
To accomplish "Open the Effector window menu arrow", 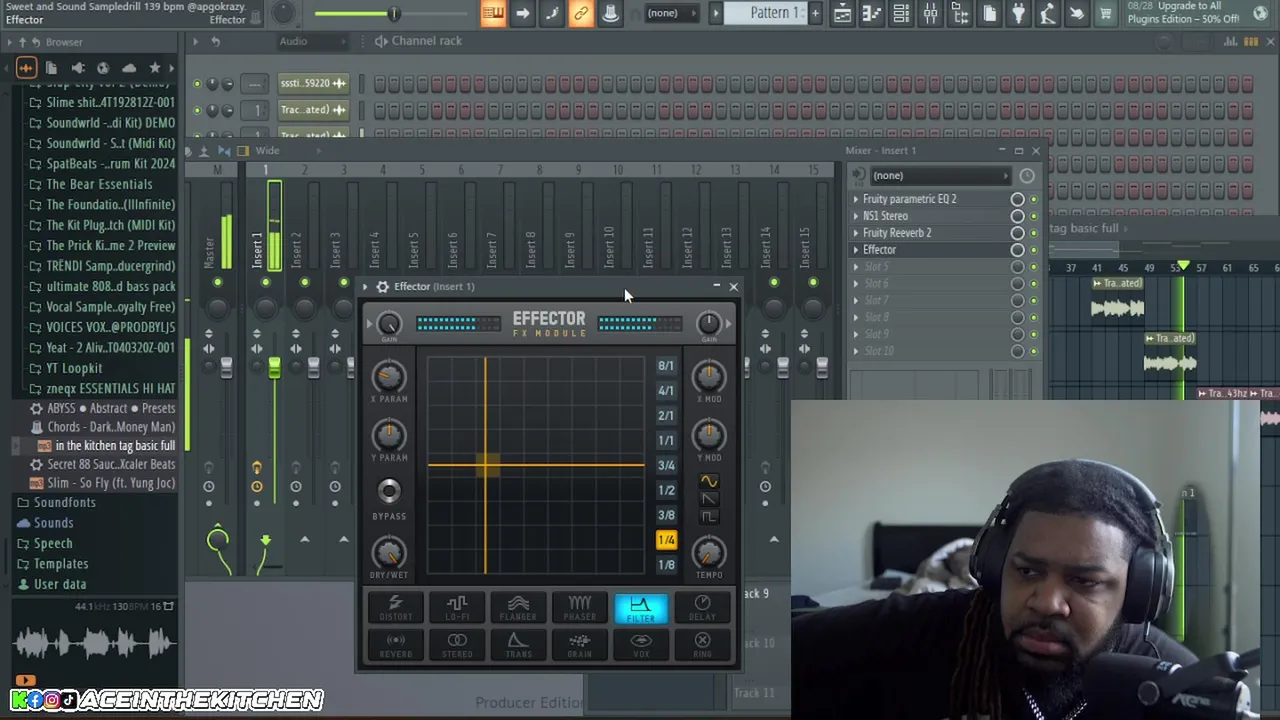I will (365, 287).
